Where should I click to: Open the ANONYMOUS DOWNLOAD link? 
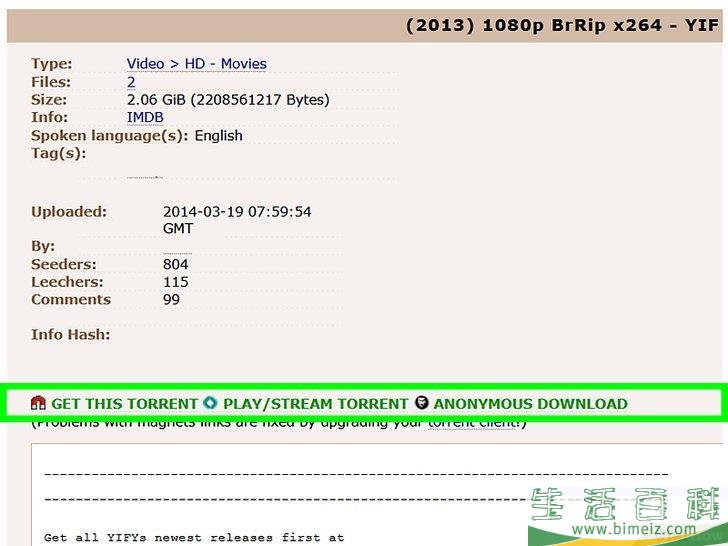[531, 403]
